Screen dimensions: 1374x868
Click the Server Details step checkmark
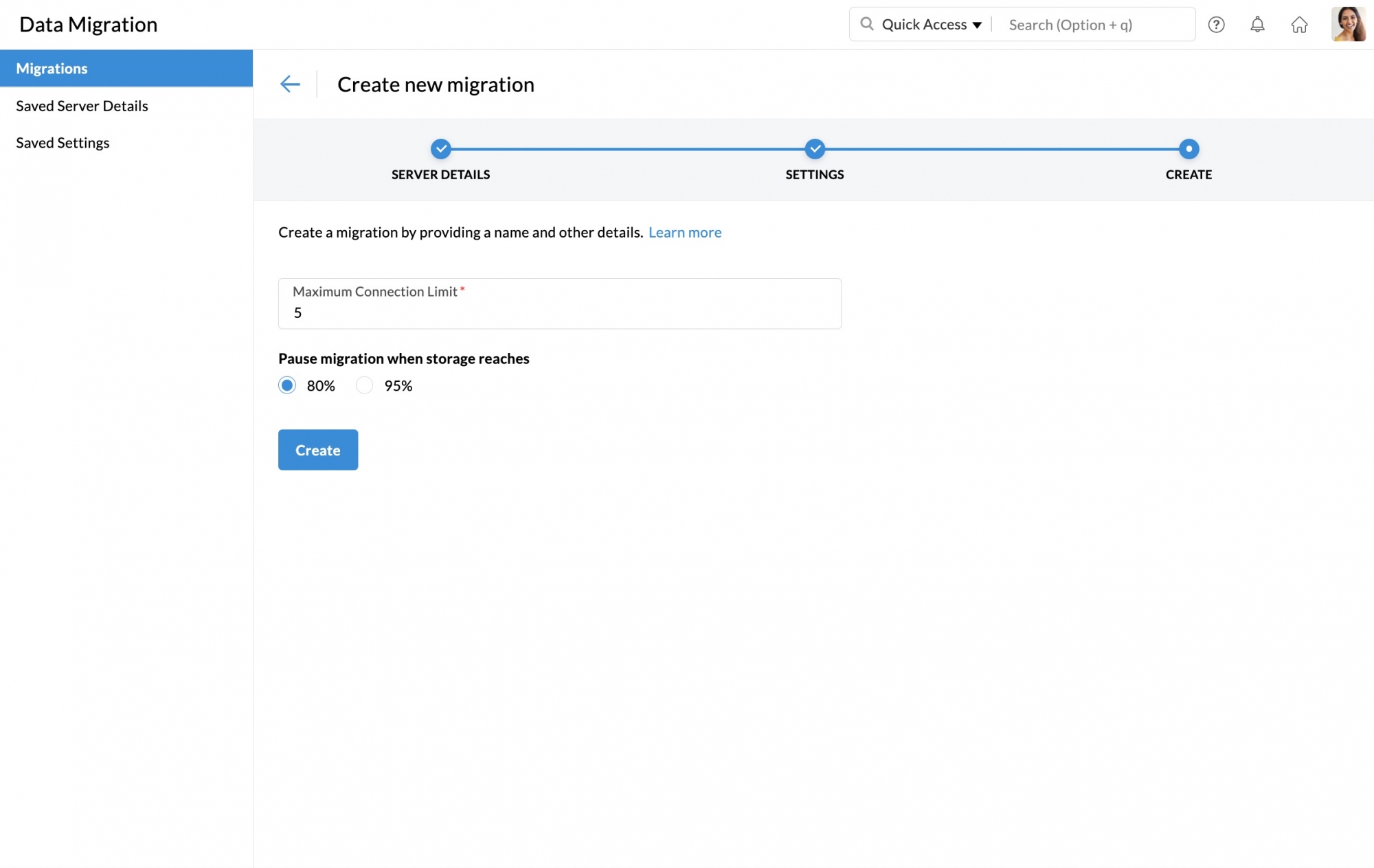(440, 149)
